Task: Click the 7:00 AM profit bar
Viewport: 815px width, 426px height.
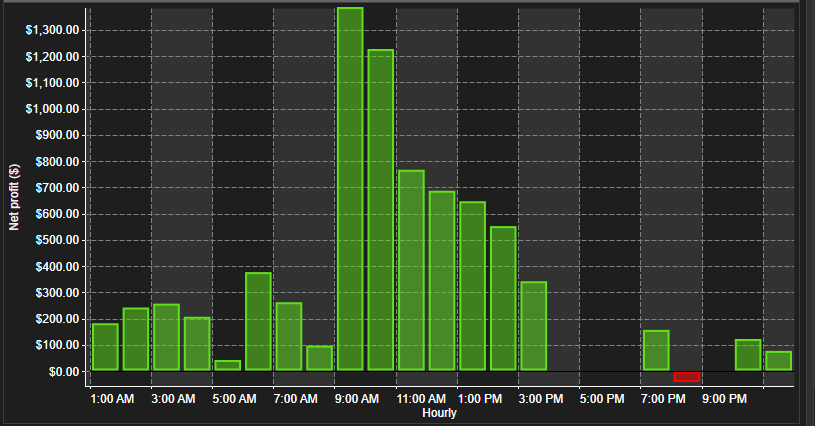Action: tap(289, 336)
